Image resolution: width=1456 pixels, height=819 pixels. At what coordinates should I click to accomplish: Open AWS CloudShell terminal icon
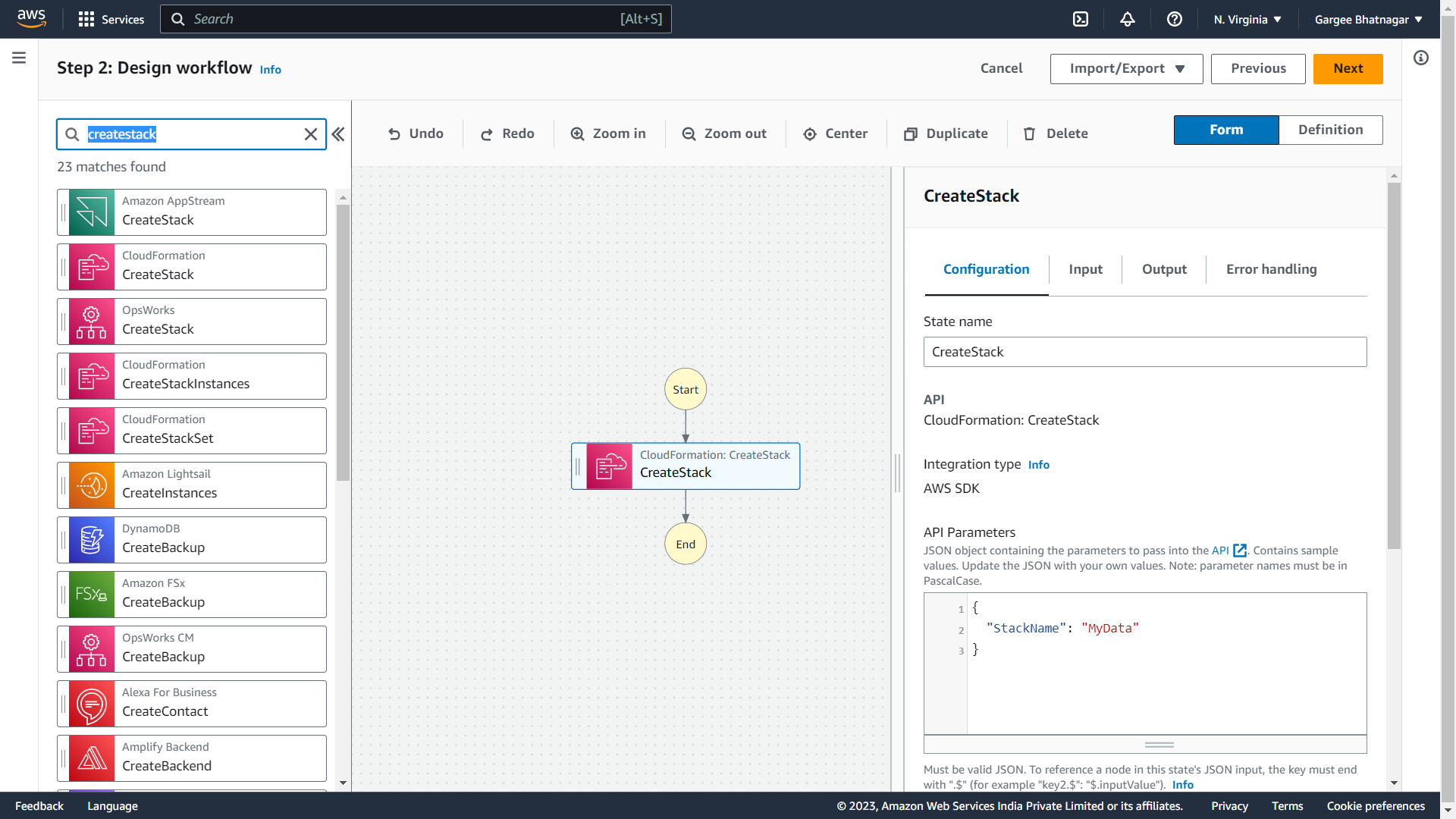[x=1081, y=20]
